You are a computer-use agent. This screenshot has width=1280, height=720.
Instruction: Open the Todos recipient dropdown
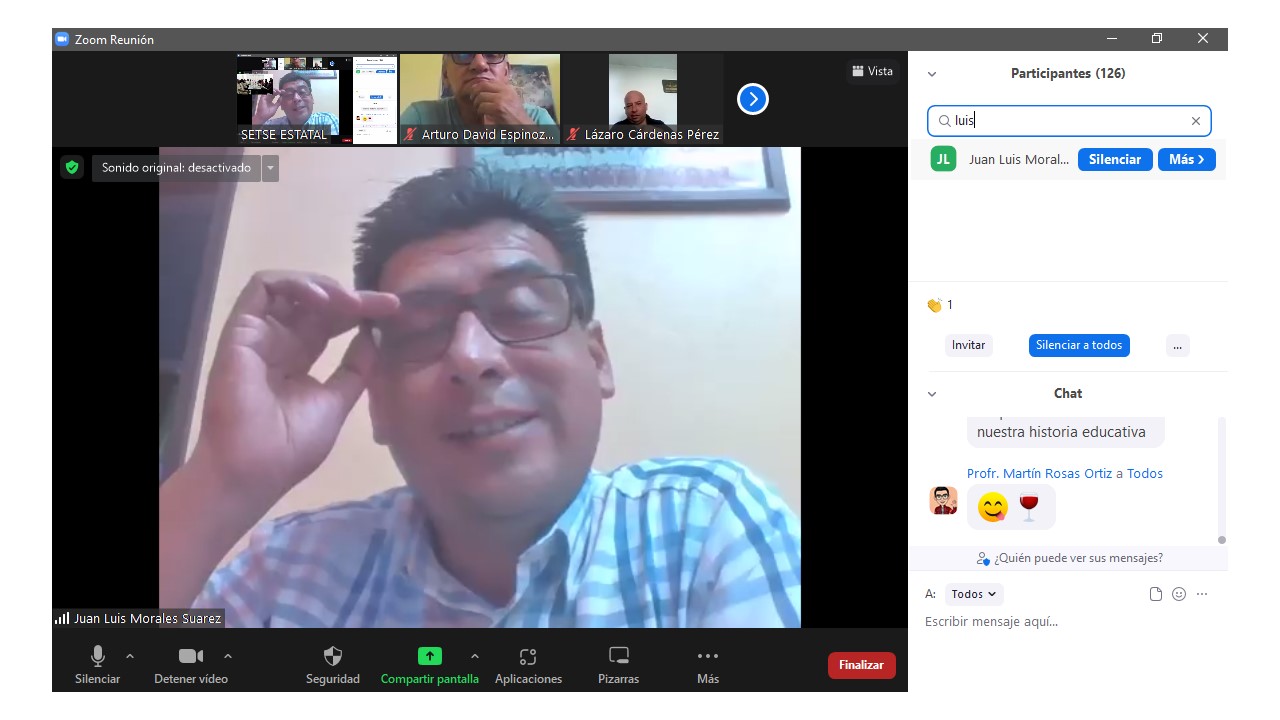click(973, 594)
